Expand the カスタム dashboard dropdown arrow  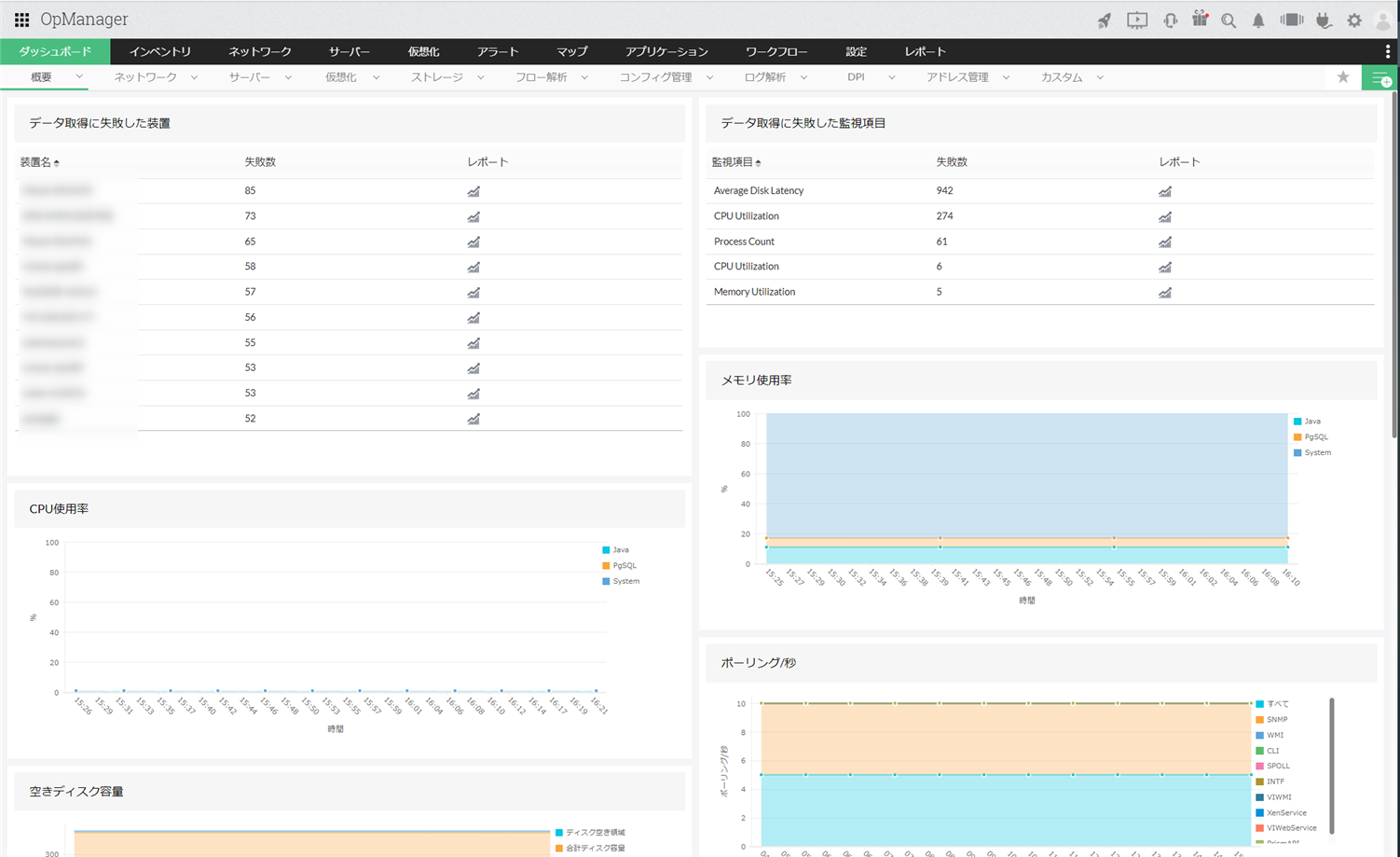1100,77
